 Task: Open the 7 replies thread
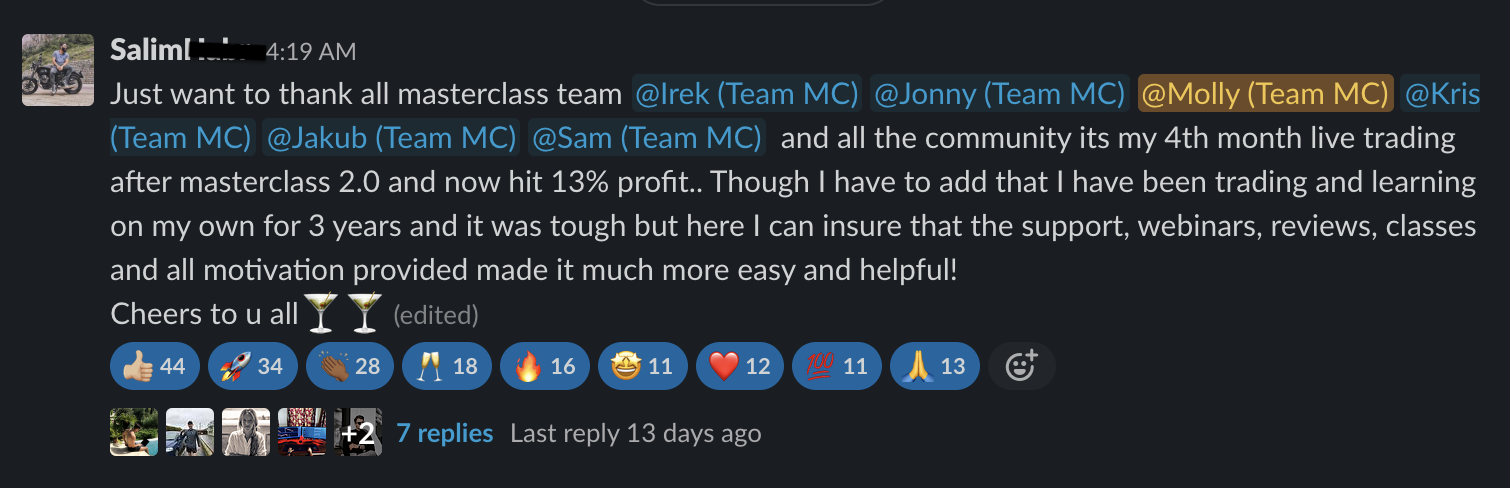(x=445, y=433)
